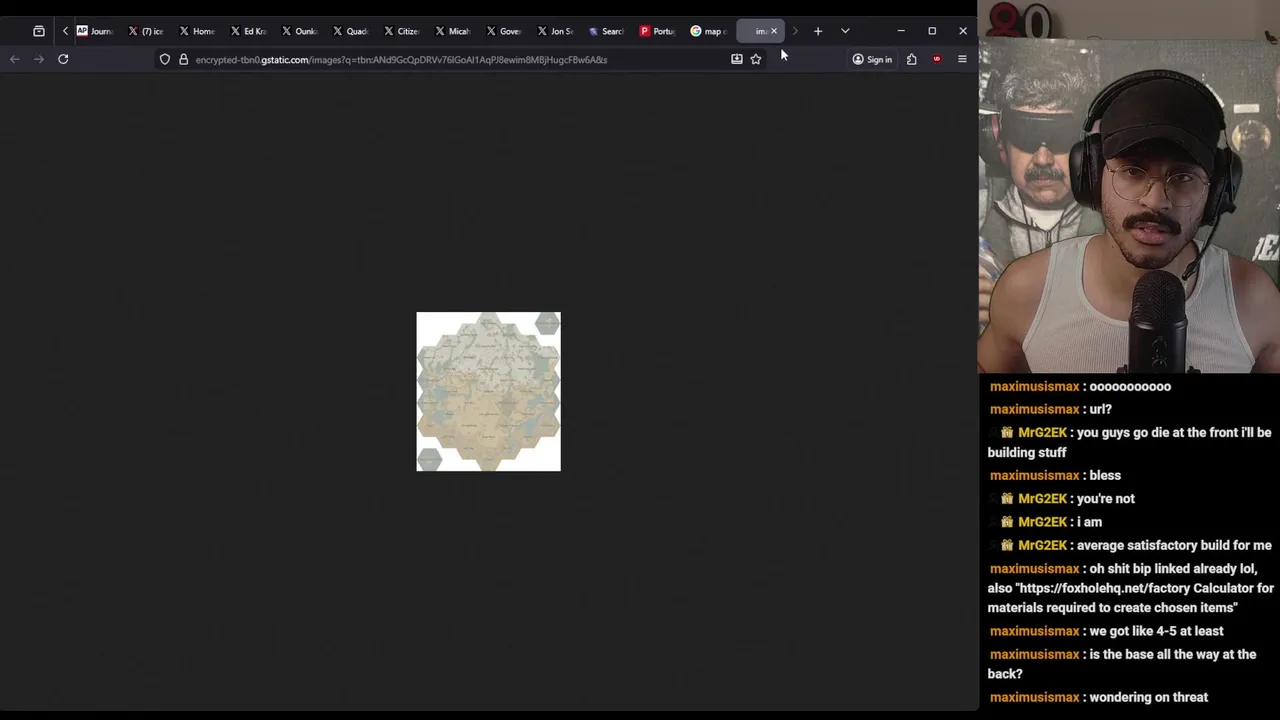1280x720 pixels.
Task: Save page to Pocket icon
Action: click(737, 59)
